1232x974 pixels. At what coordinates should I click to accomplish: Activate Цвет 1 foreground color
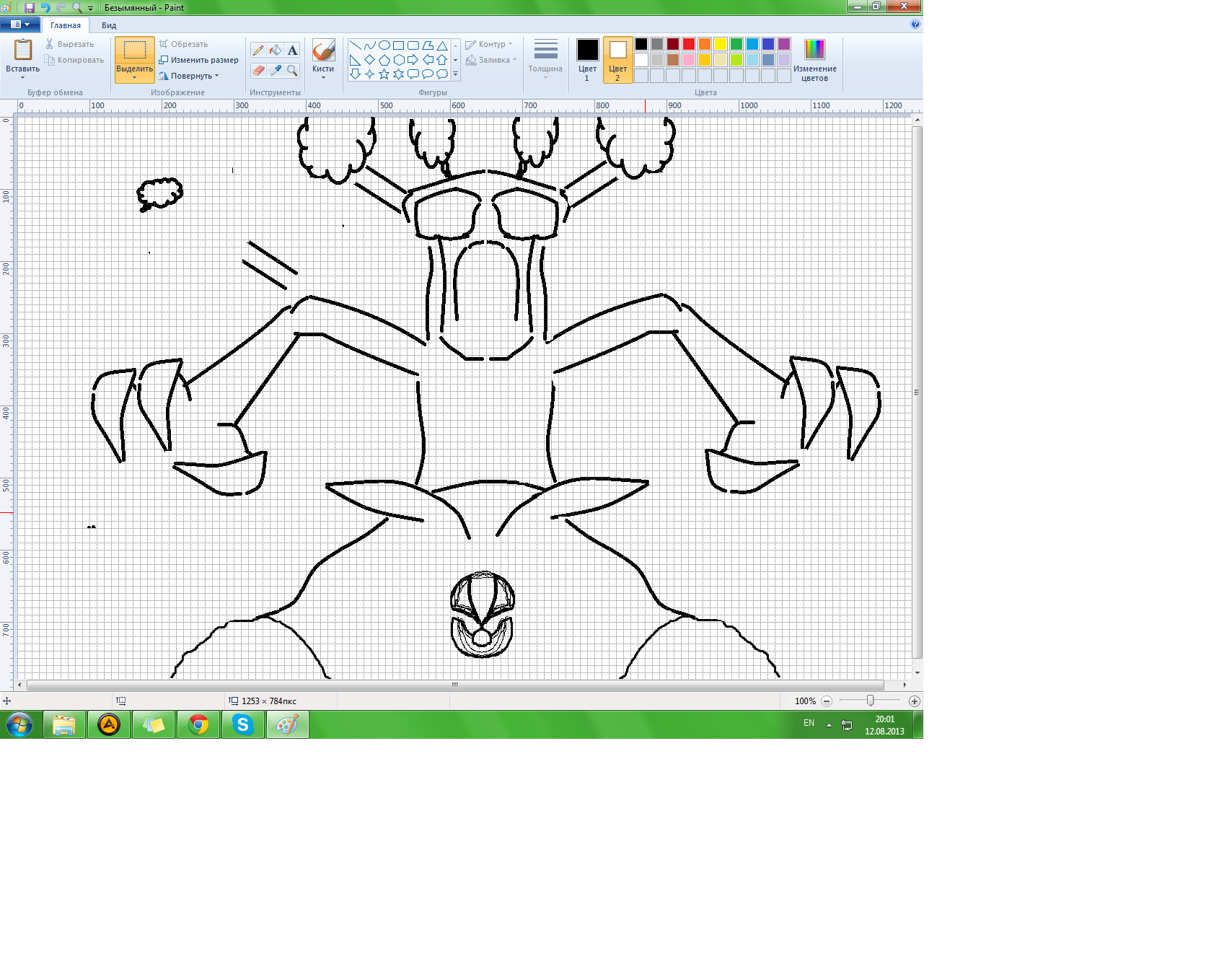pos(587,60)
